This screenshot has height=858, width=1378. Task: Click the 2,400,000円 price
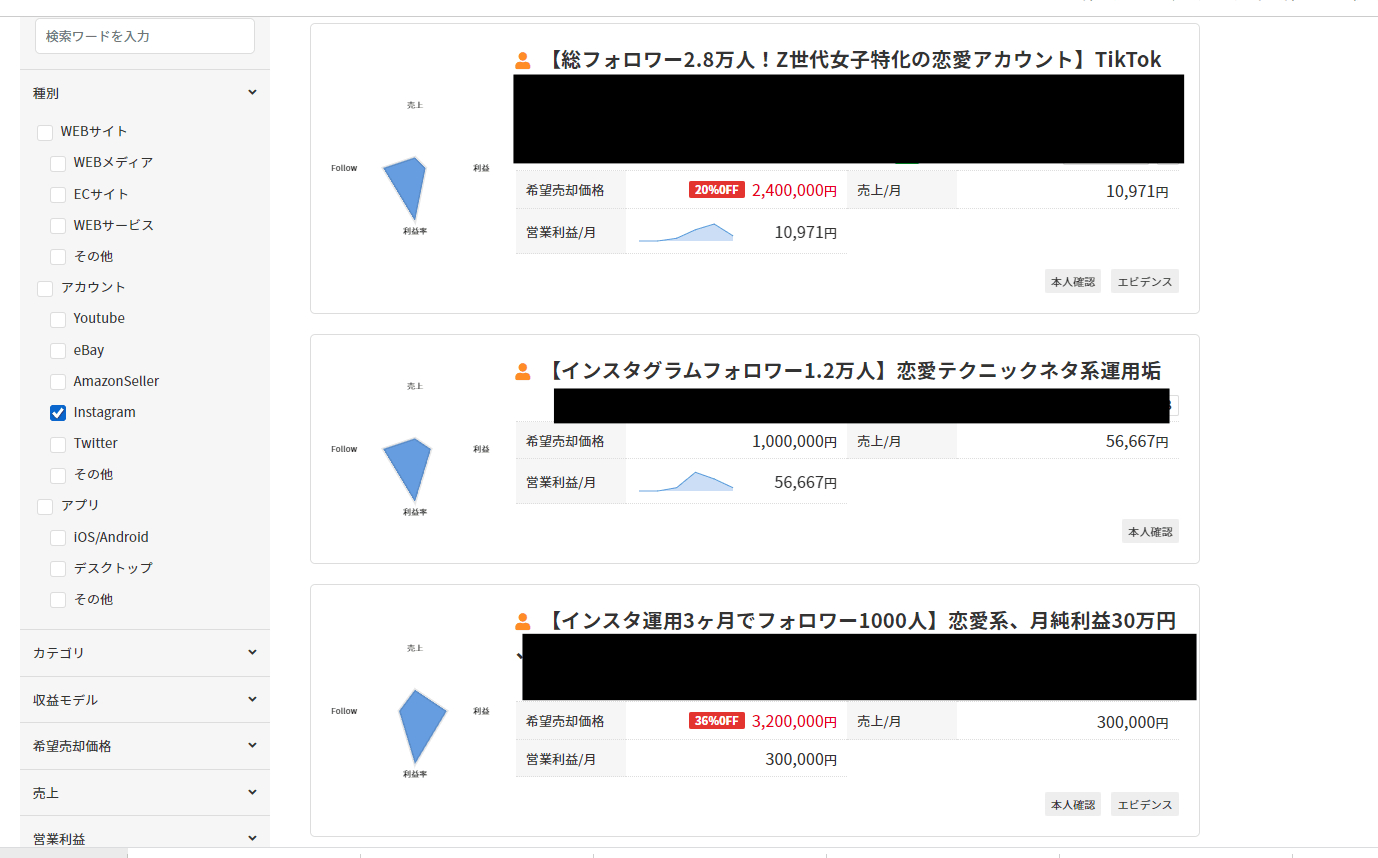click(794, 190)
